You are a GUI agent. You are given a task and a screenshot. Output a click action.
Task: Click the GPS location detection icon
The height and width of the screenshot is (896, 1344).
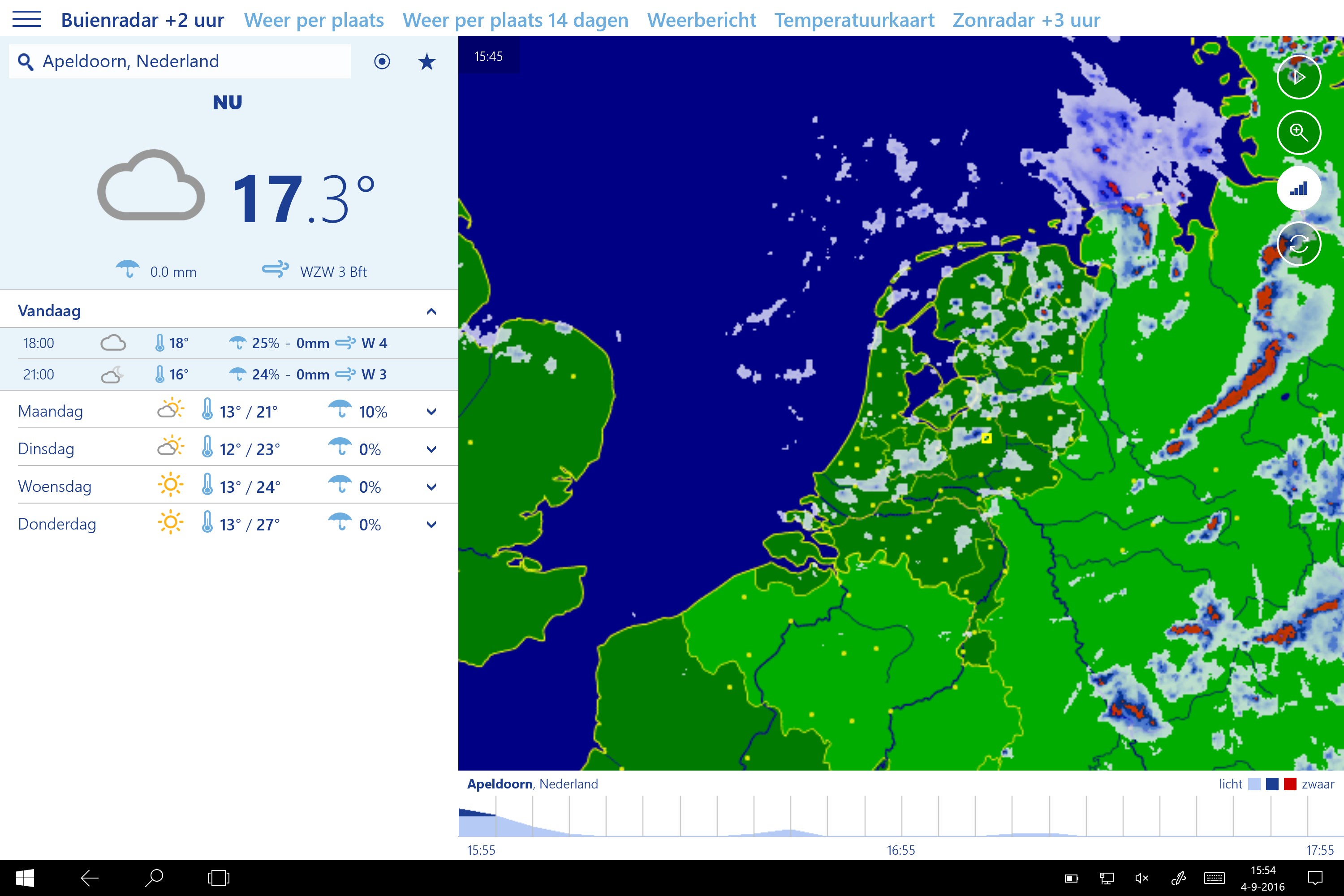(382, 61)
